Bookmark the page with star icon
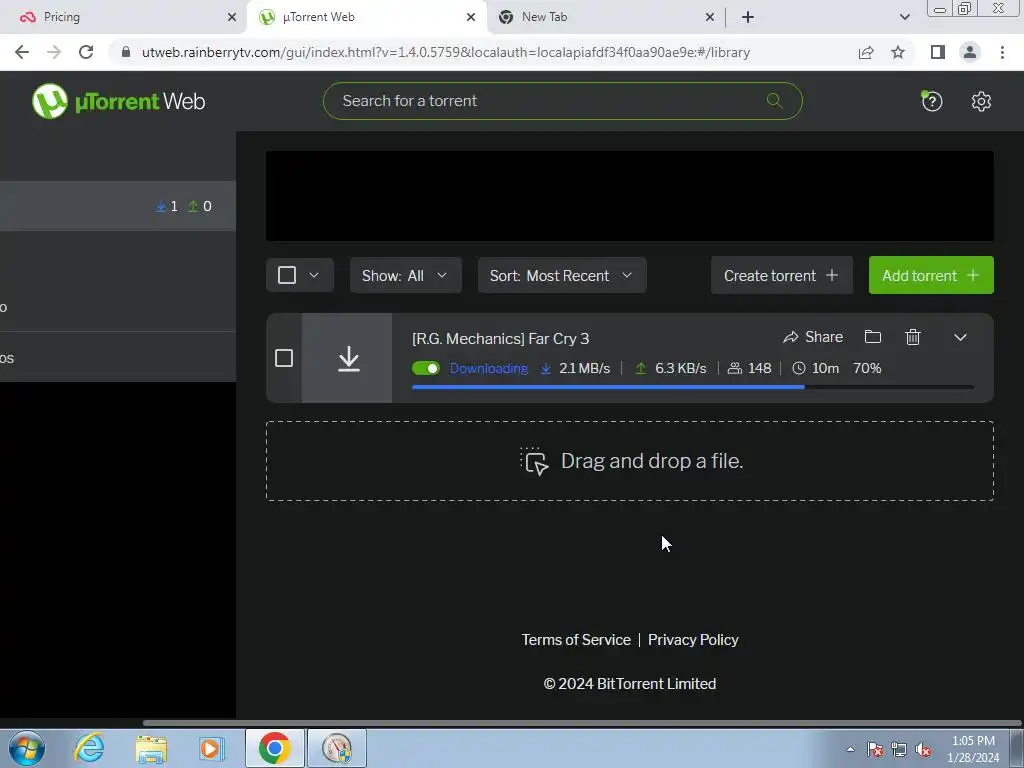This screenshot has height=768, width=1024. [898, 52]
